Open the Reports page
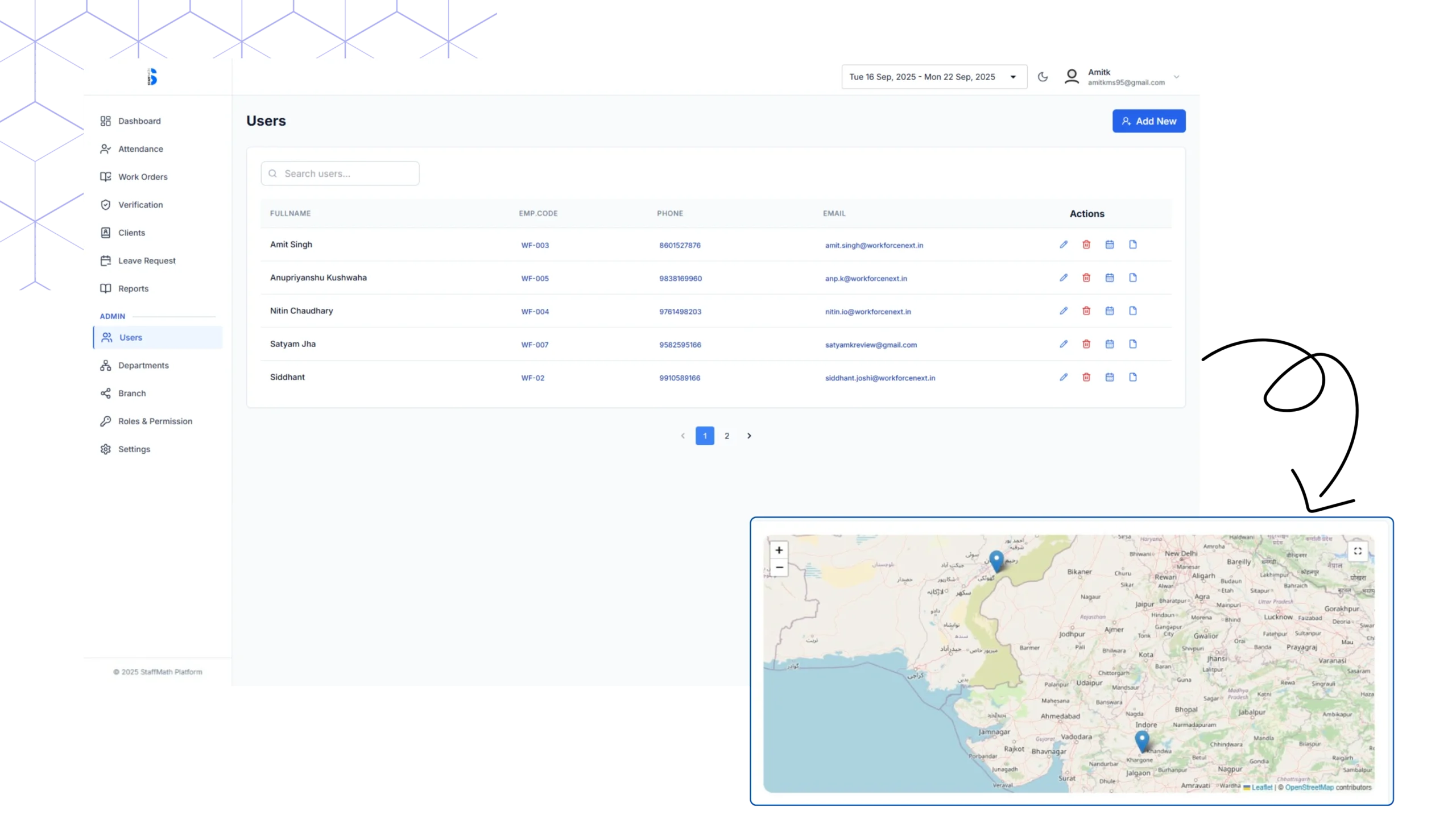The width and height of the screenshot is (1456, 836). (x=133, y=289)
